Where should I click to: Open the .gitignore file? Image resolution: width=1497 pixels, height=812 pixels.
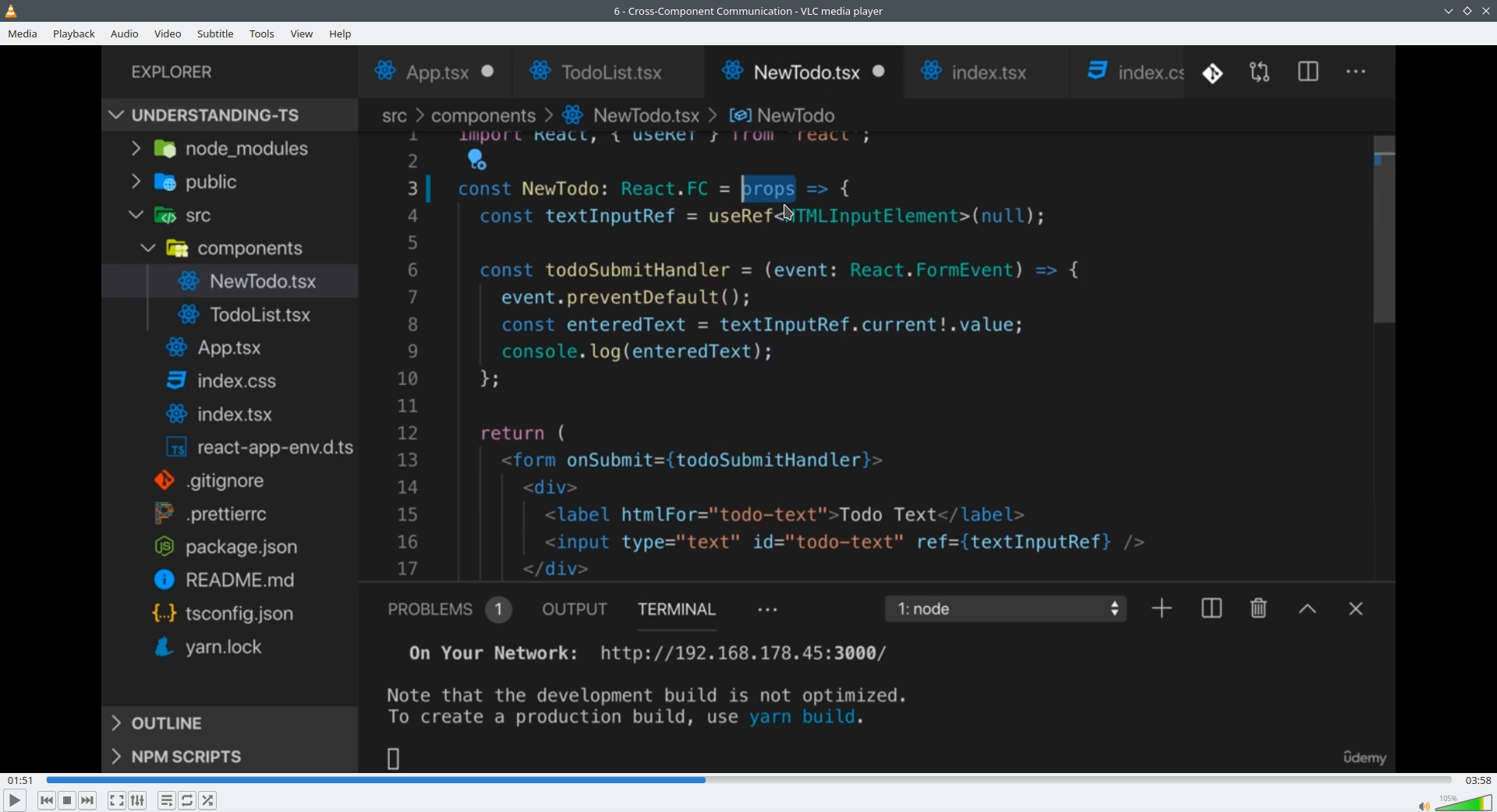[229, 482]
